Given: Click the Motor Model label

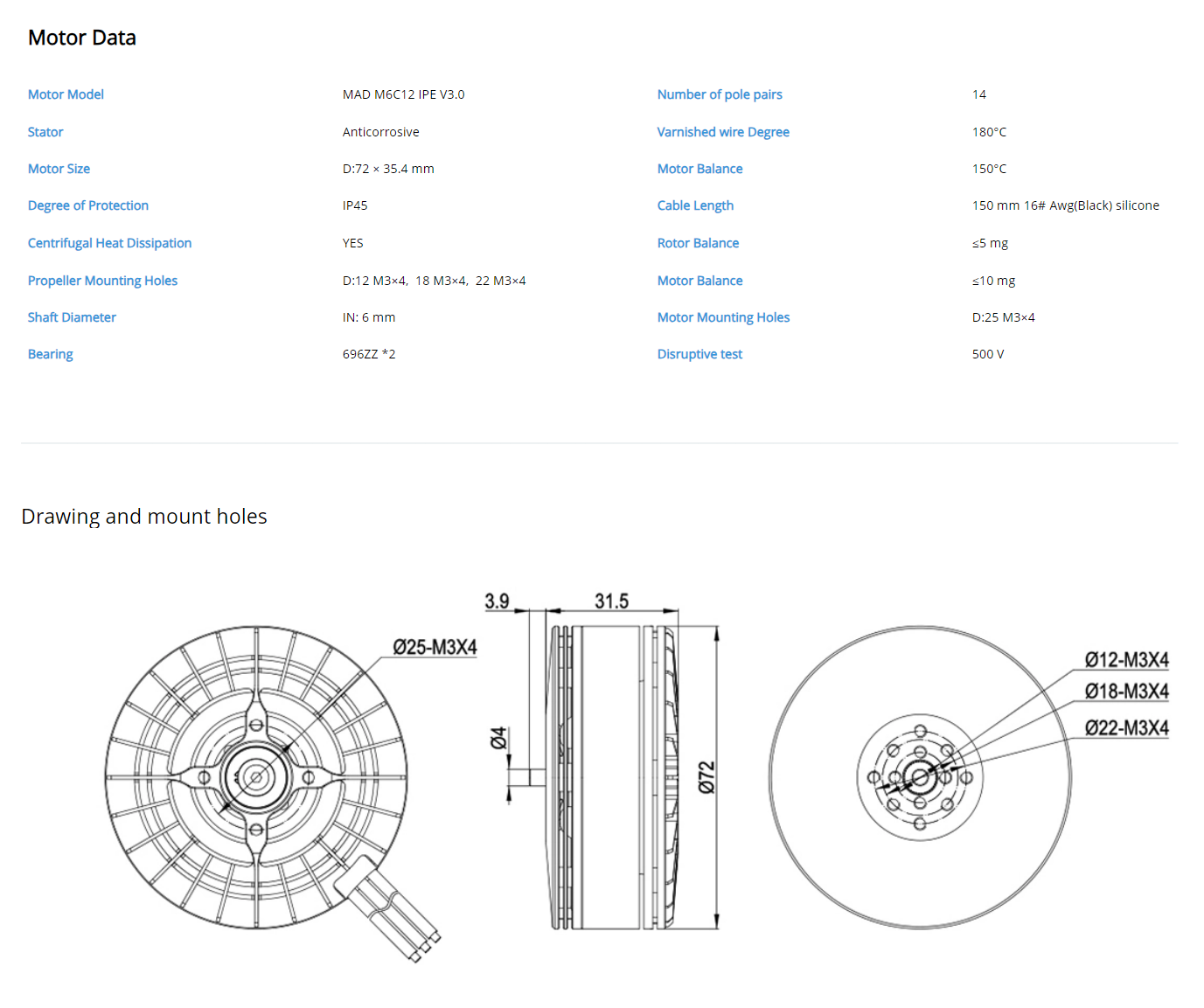Looking at the screenshot, I should coord(66,94).
